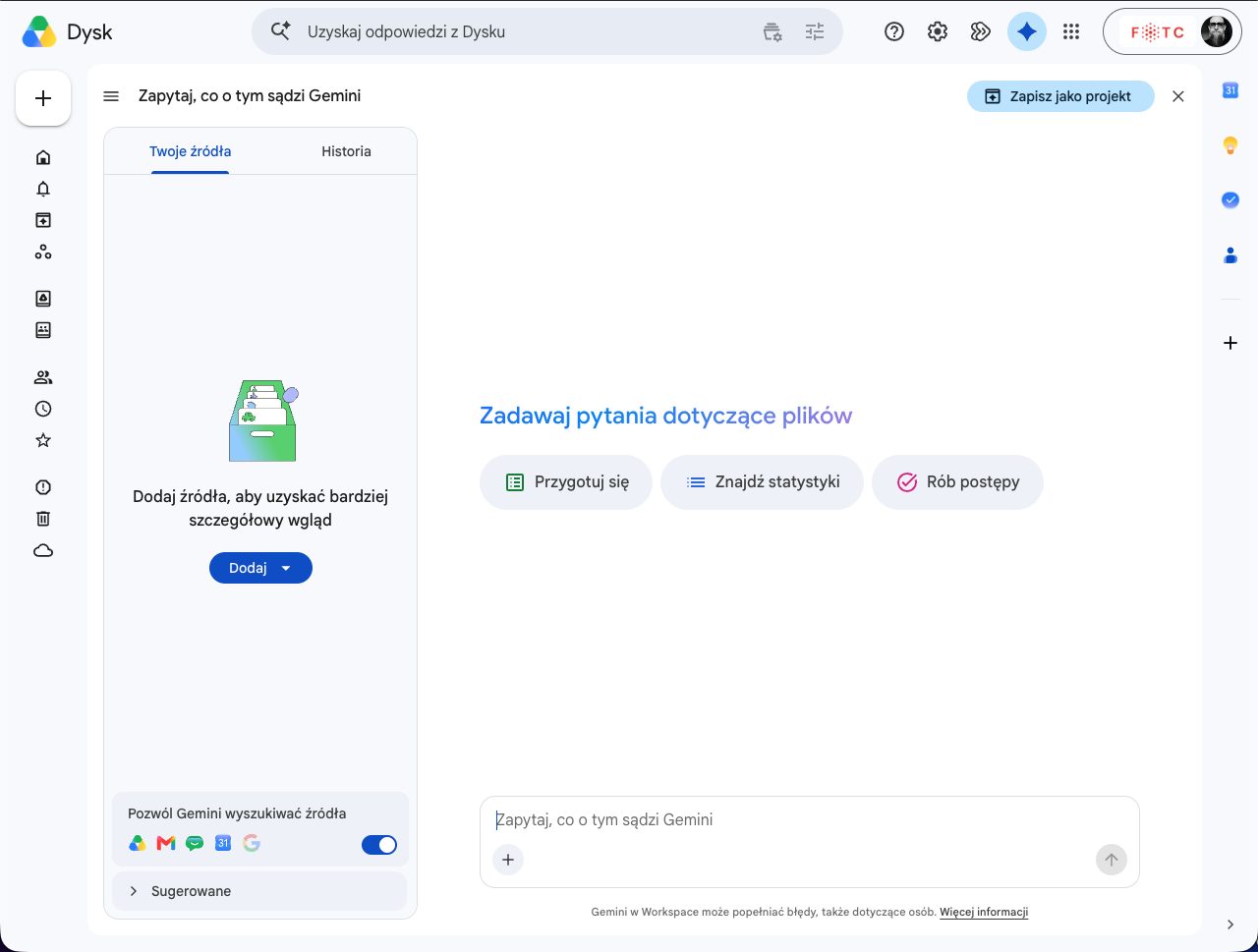The height and width of the screenshot is (952, 1258).
Task: Toggle the 'Pozwól Gemini wyszukiwać źródła' switch
Action: [x=379, y=845]
